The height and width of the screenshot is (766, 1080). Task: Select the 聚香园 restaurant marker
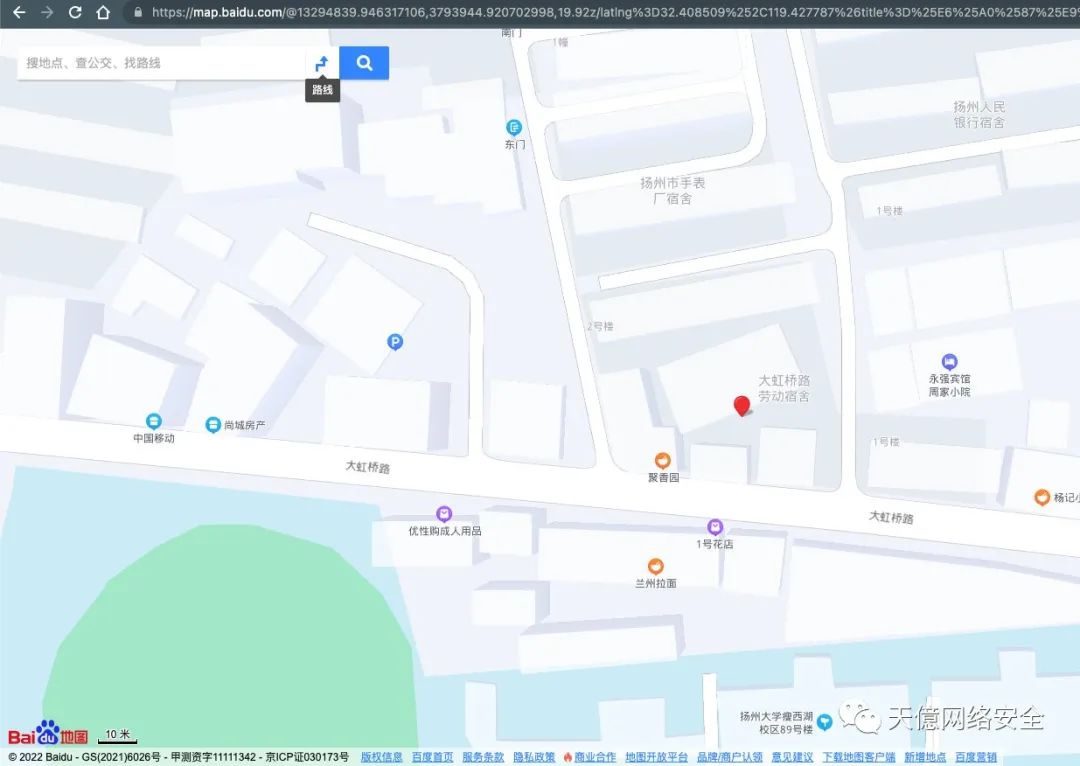(663, 460)
